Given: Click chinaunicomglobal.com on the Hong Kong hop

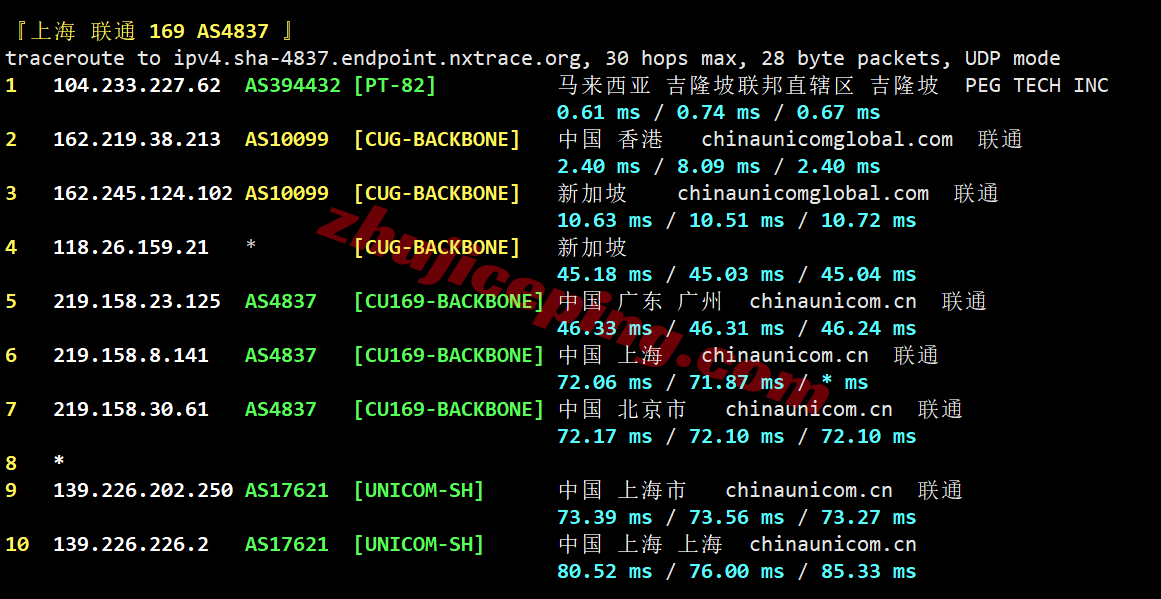Looking at the screenshot, I should coord(827,140).
